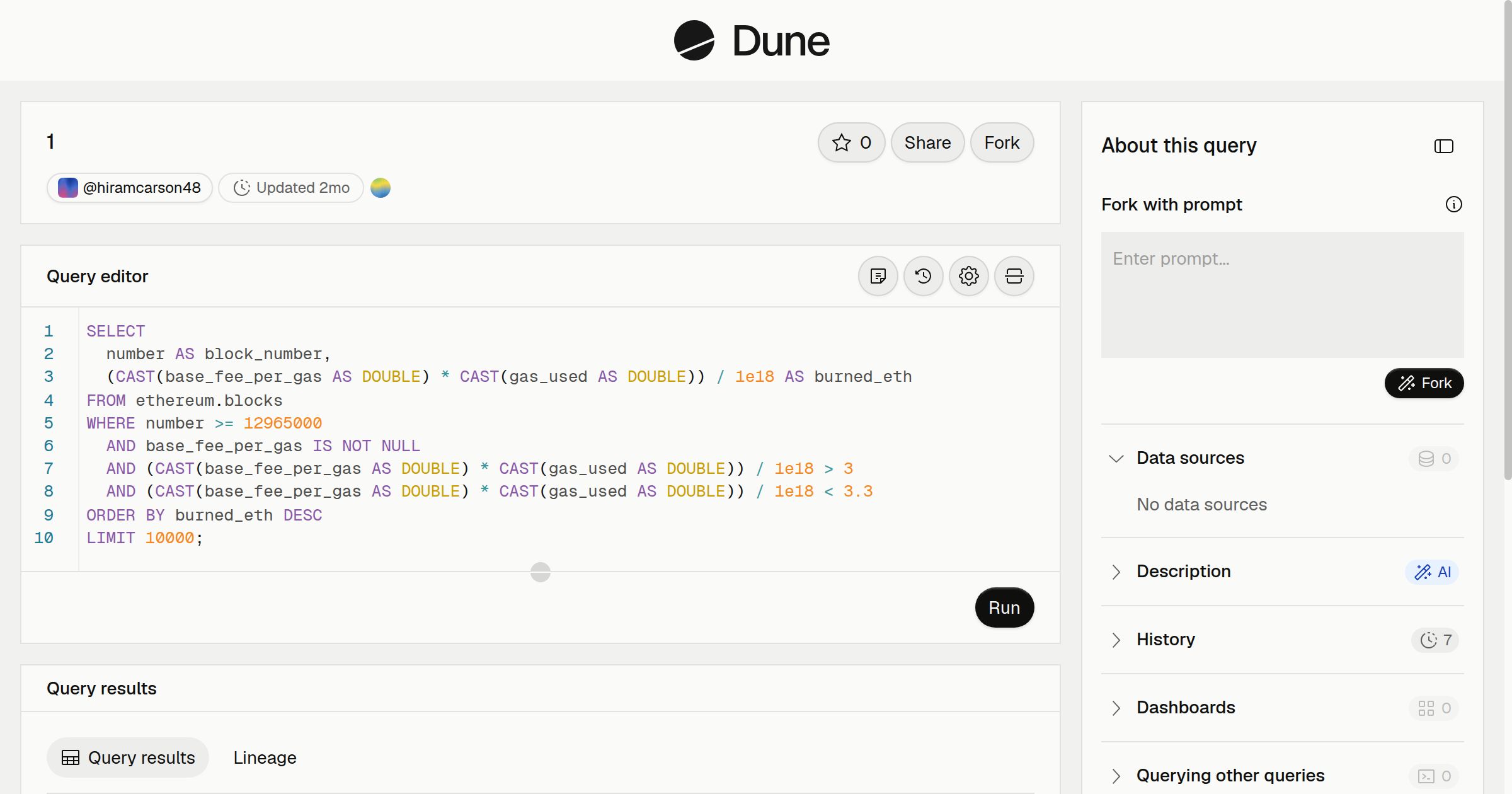
Task: Focus the Enter prompt text area
Action: click(1282, 295)
